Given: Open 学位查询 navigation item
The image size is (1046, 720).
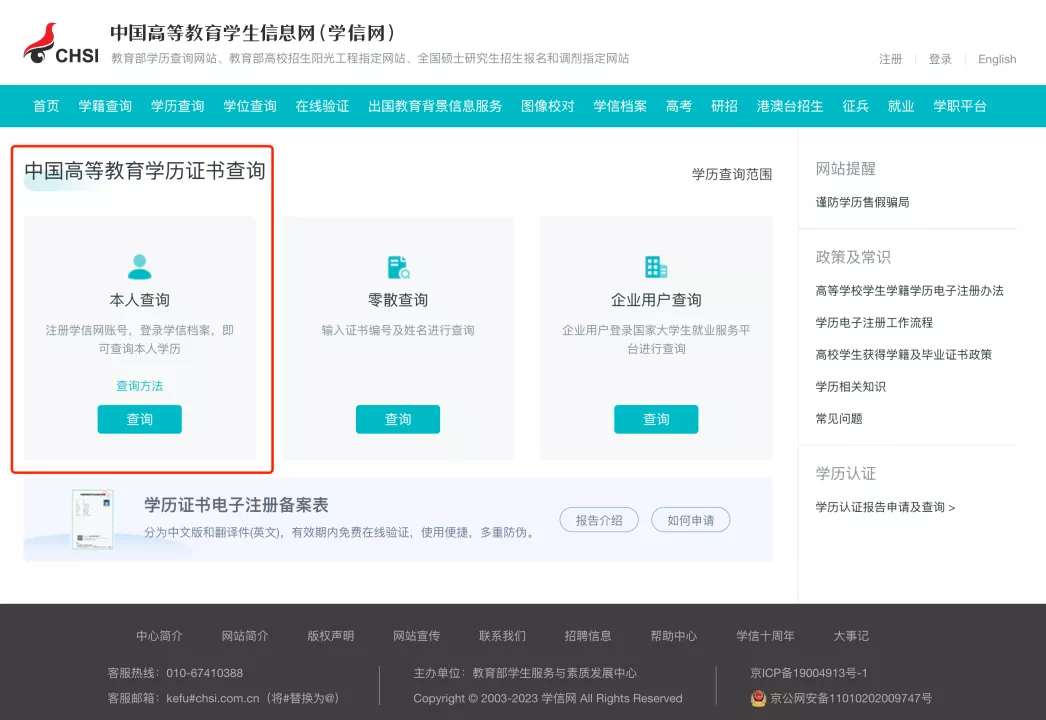Looking at the screenshot, I should coord(250,106).
